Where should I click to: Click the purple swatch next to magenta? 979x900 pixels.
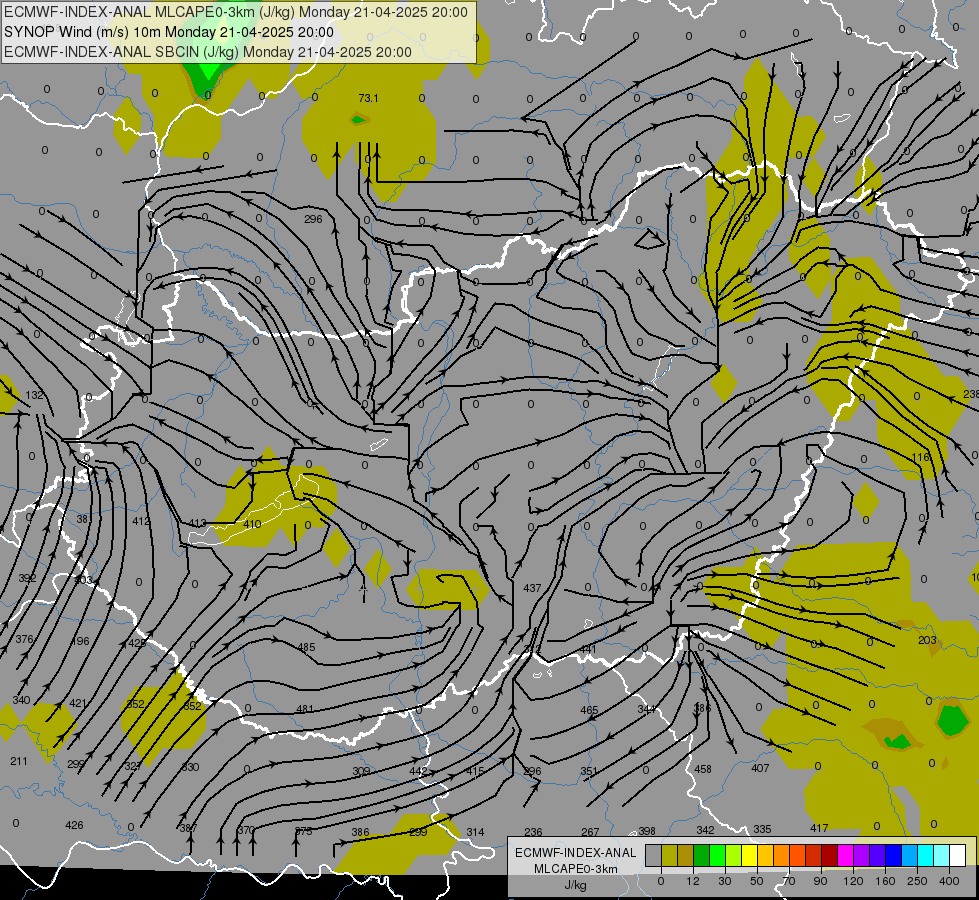[x=862, y=855]
